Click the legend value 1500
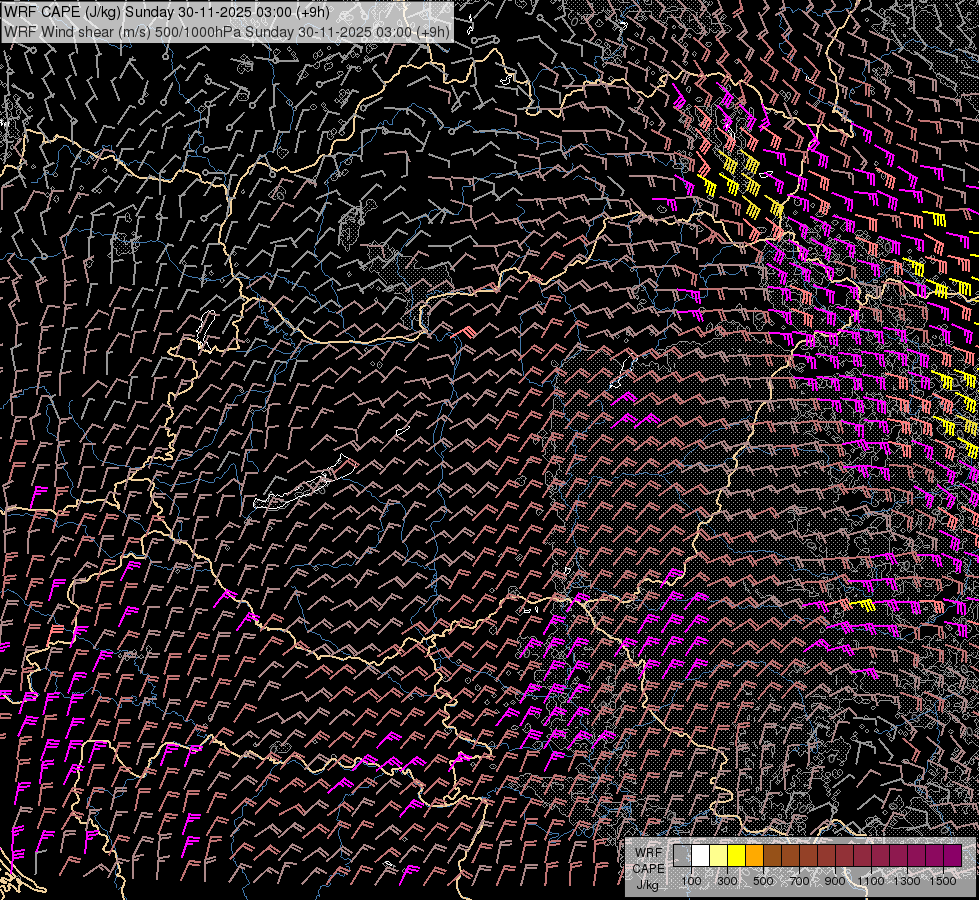979x900 pixels. [x=943, y=881]
